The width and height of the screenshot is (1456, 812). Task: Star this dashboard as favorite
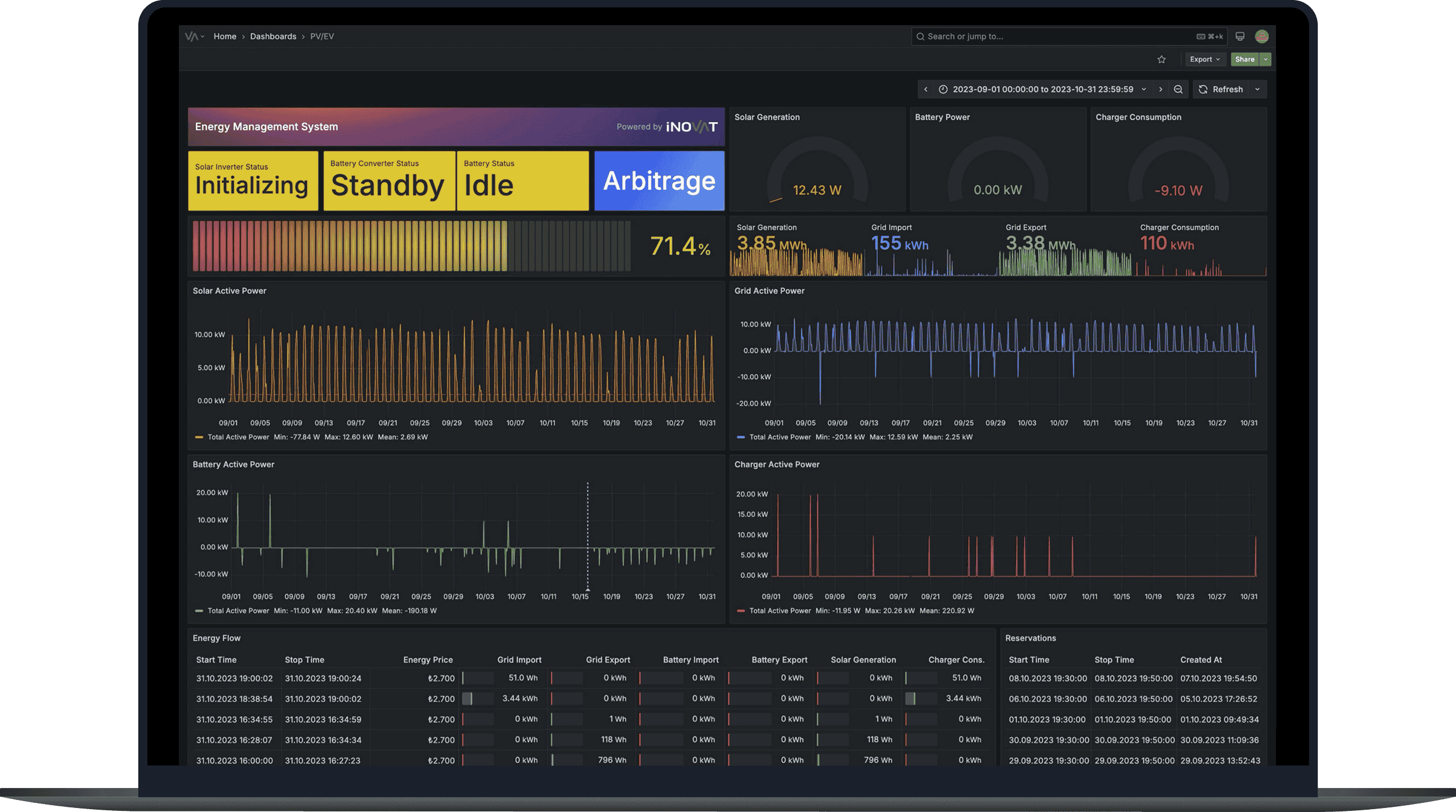coord(1161,59)
